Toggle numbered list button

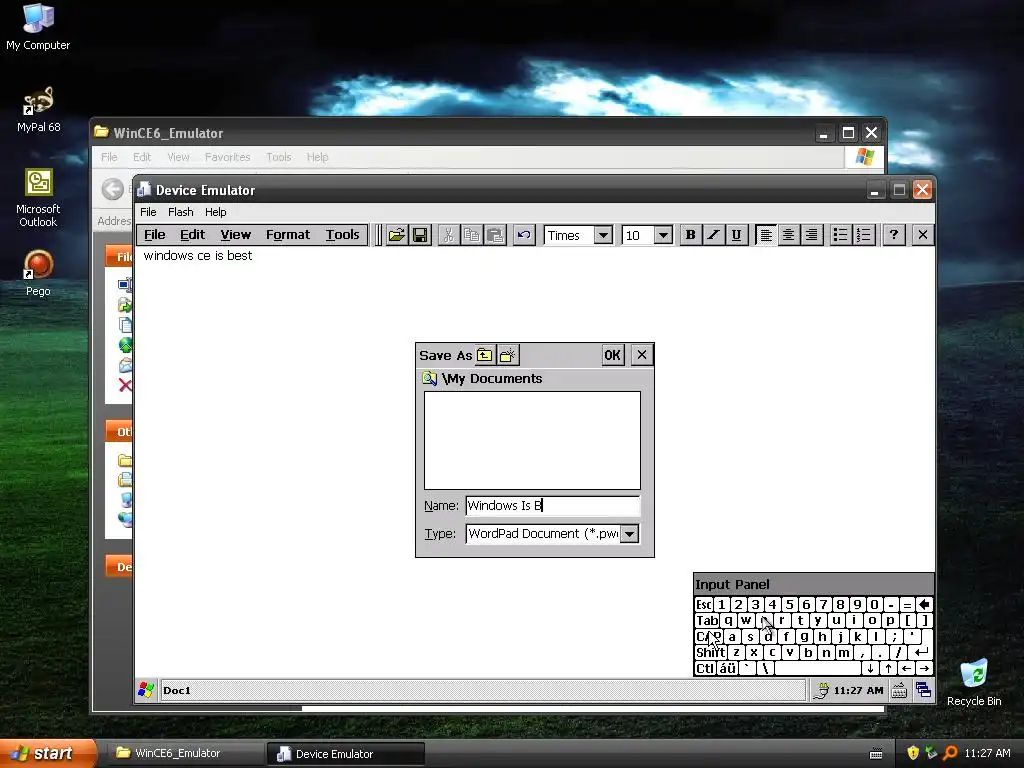pos(863,235)
